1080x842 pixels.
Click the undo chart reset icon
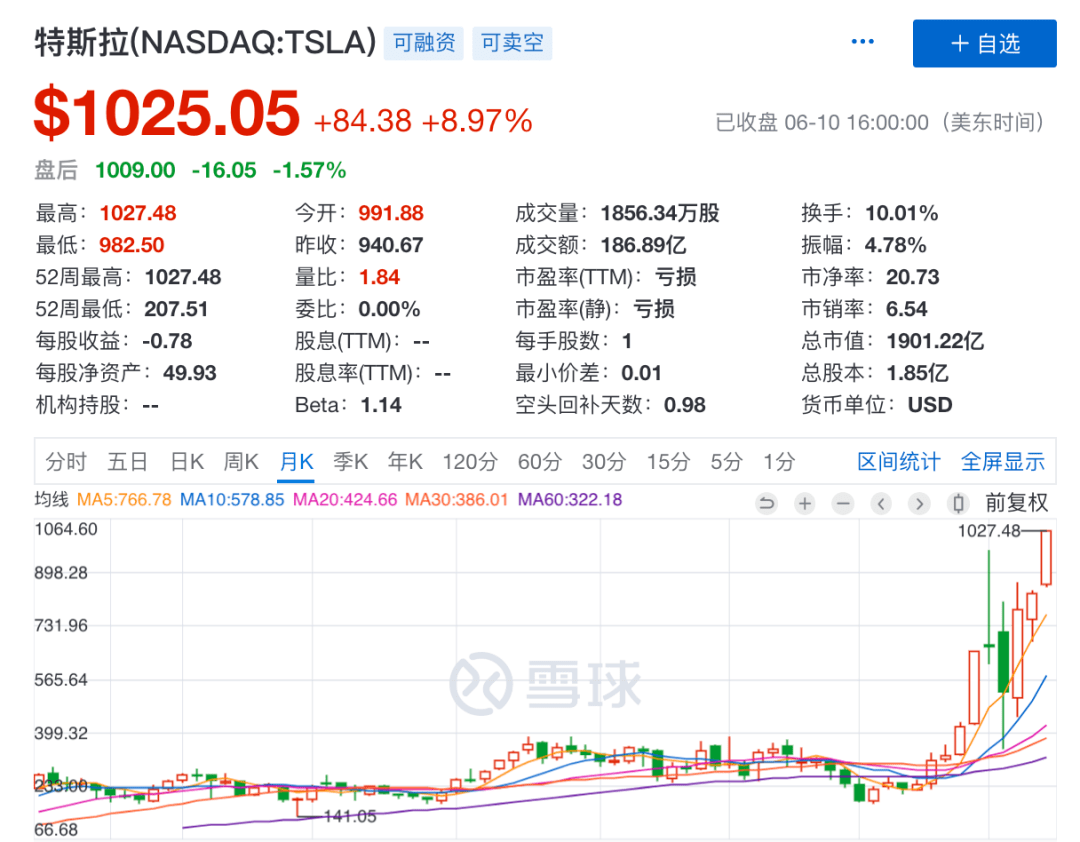[766, 503]
